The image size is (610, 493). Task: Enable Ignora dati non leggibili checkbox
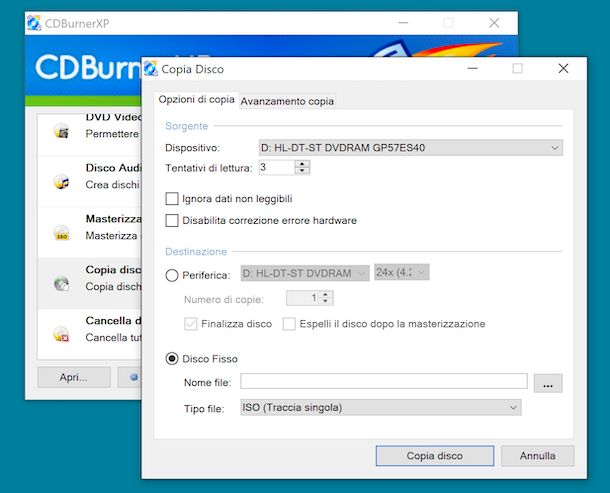[x=172, y=199]
